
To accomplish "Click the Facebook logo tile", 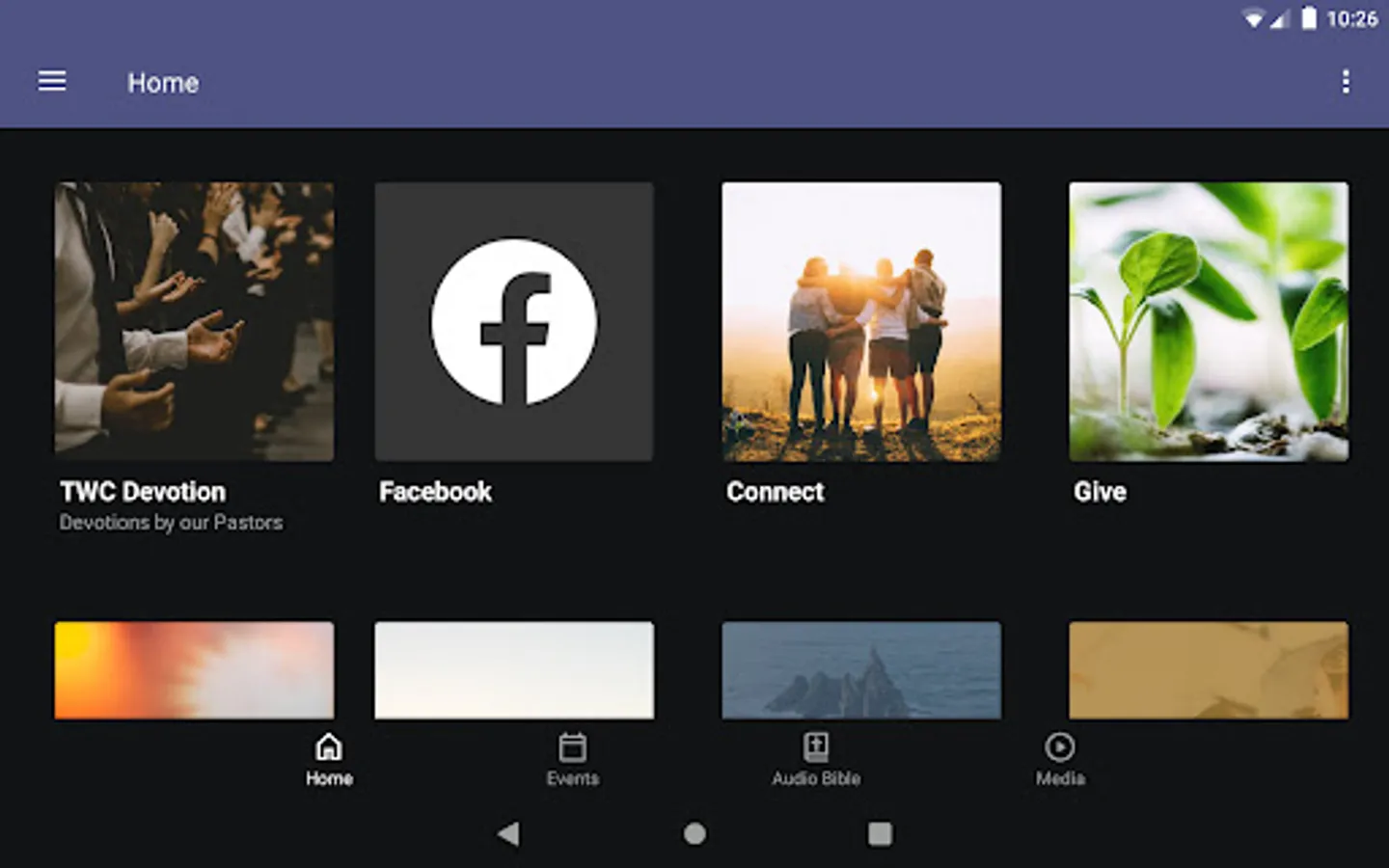I will pos(514,322).
